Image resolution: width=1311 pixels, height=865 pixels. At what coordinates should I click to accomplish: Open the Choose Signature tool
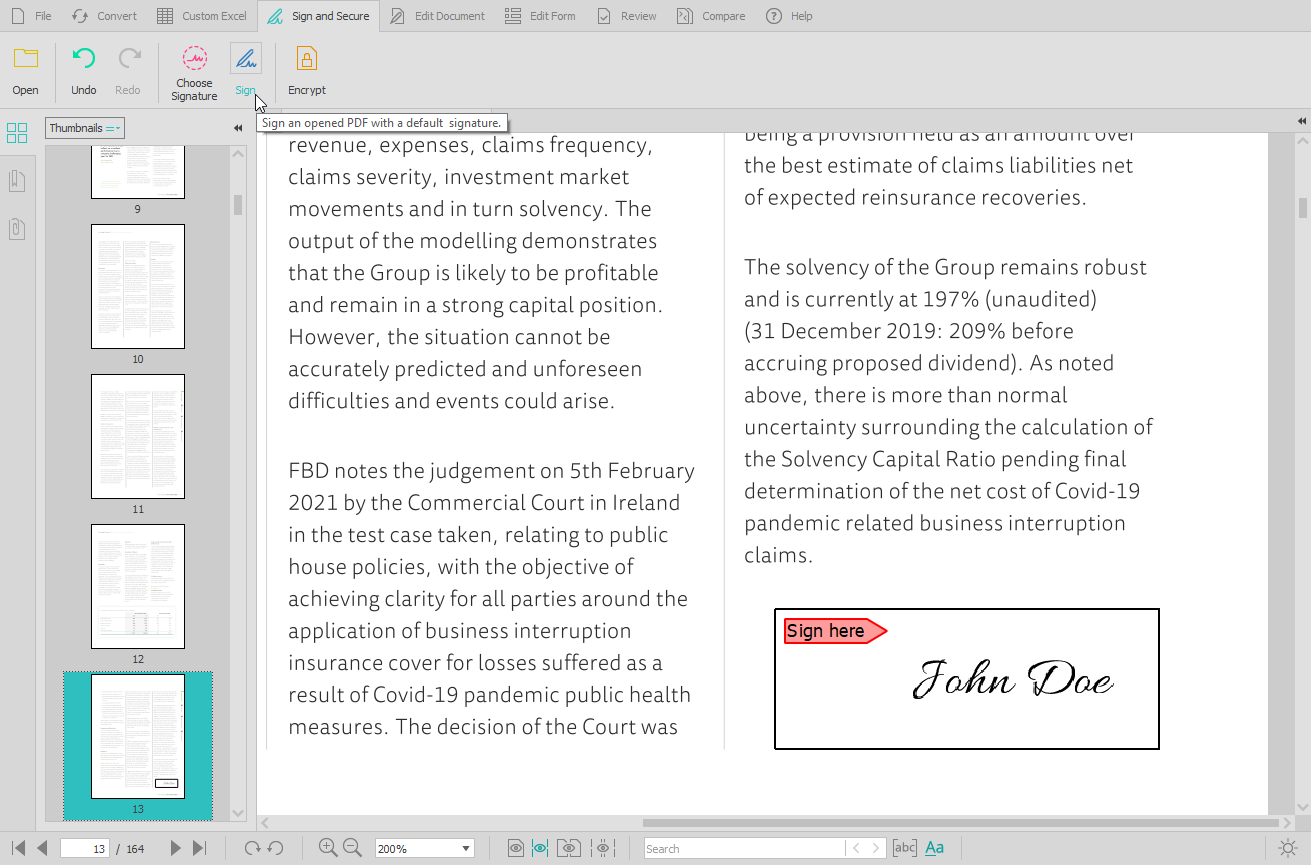click(x=193, y=69)
